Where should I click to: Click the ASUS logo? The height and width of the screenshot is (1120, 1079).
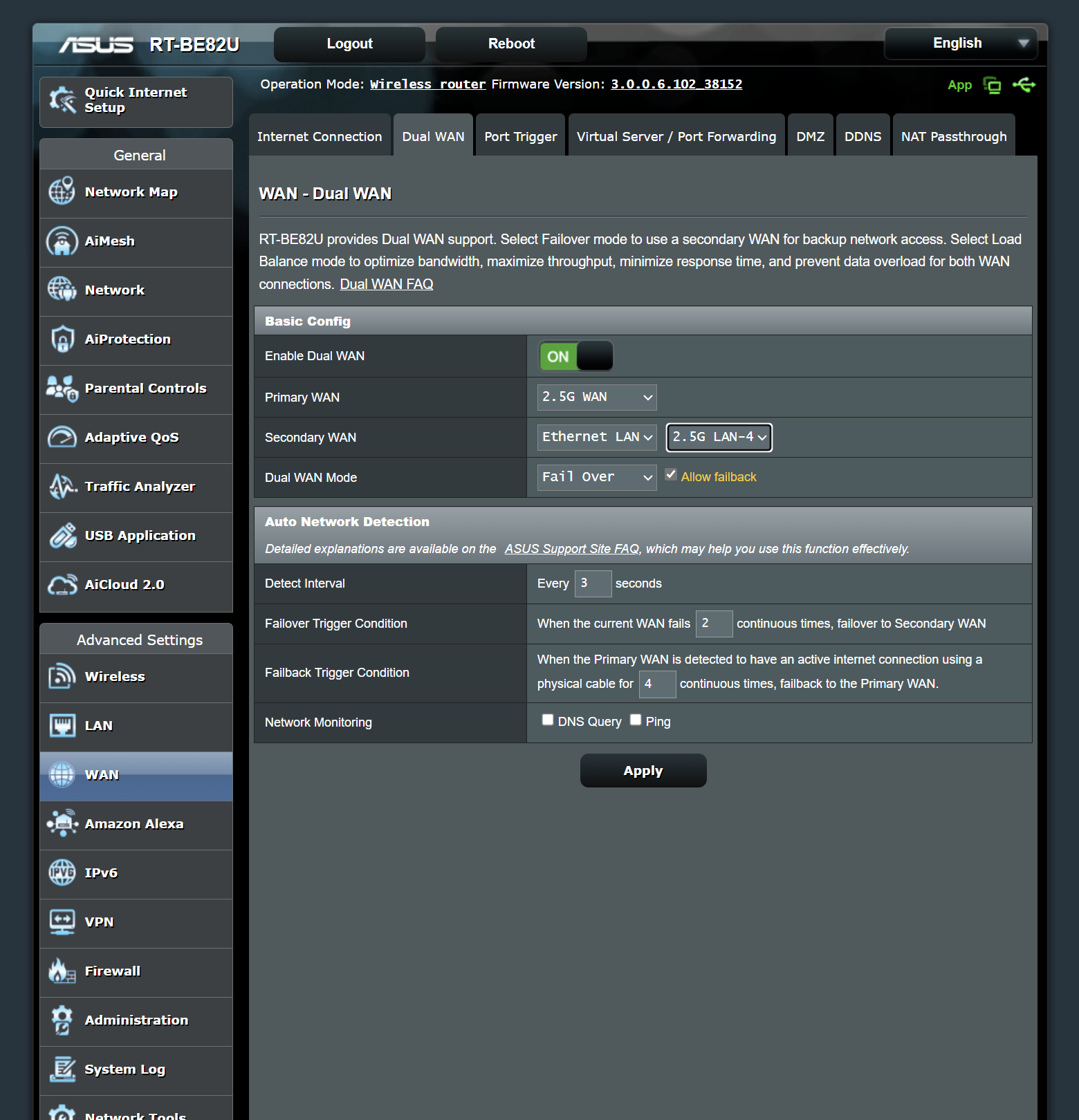(96, 45)
